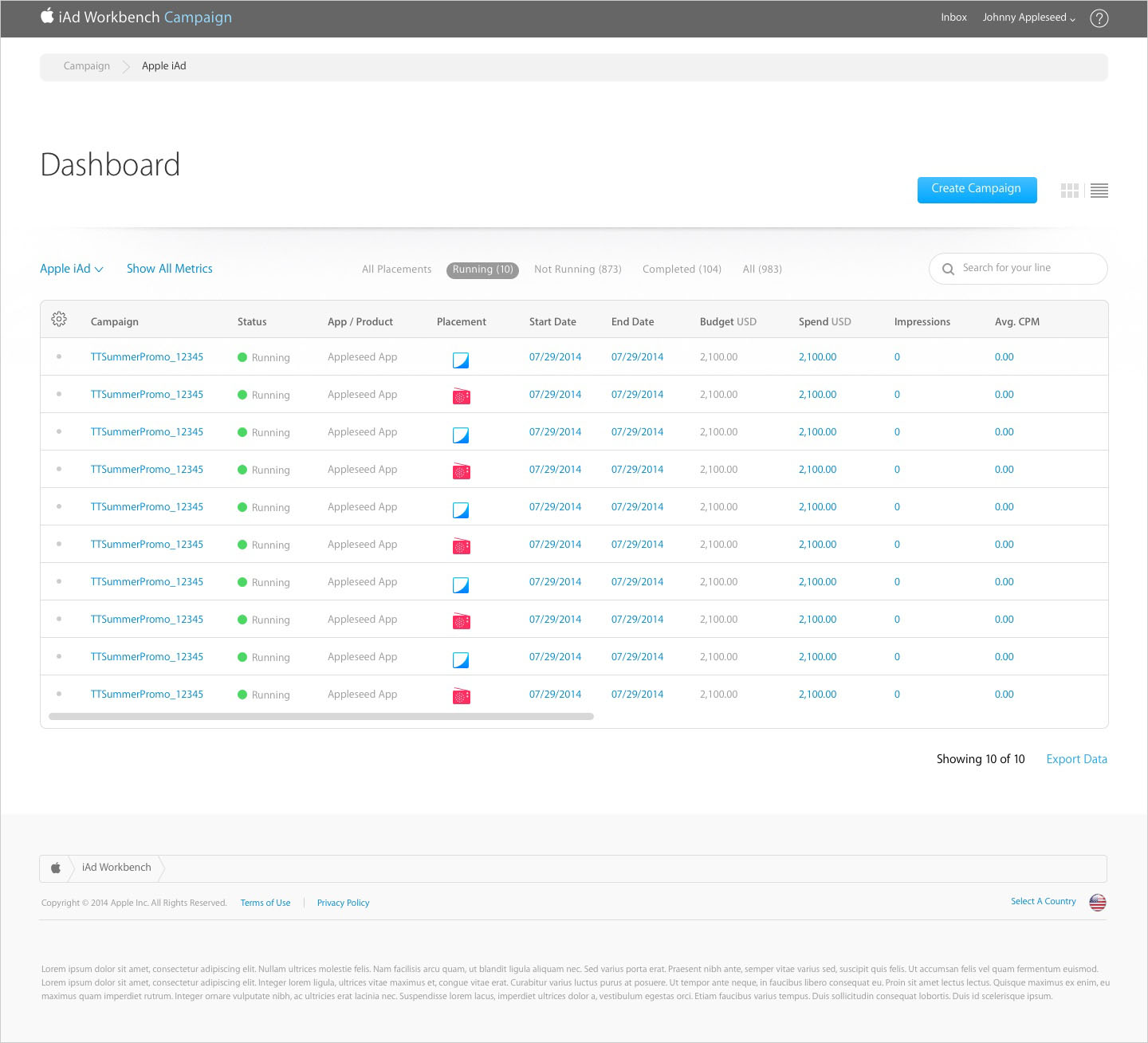Select the first campaign row's bullet
1148x1043 pixels.
pyautogui.click(x=59, y=356)
